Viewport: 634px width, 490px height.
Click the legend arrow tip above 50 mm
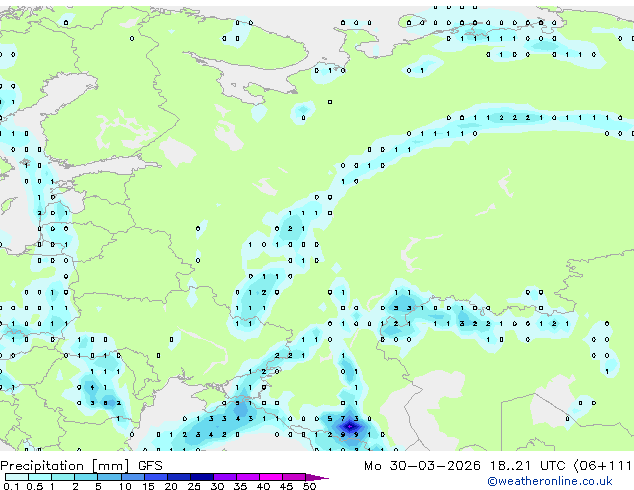pos(317,478)
